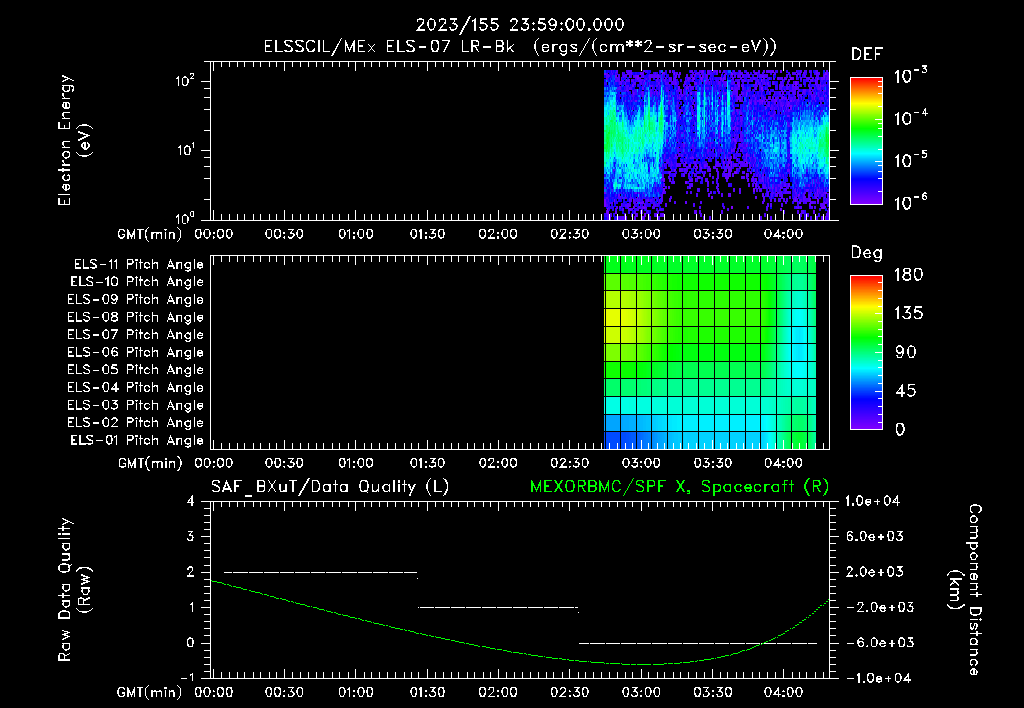Select the ELS-07 Pitch Angle row label

[x=135, y=334]
